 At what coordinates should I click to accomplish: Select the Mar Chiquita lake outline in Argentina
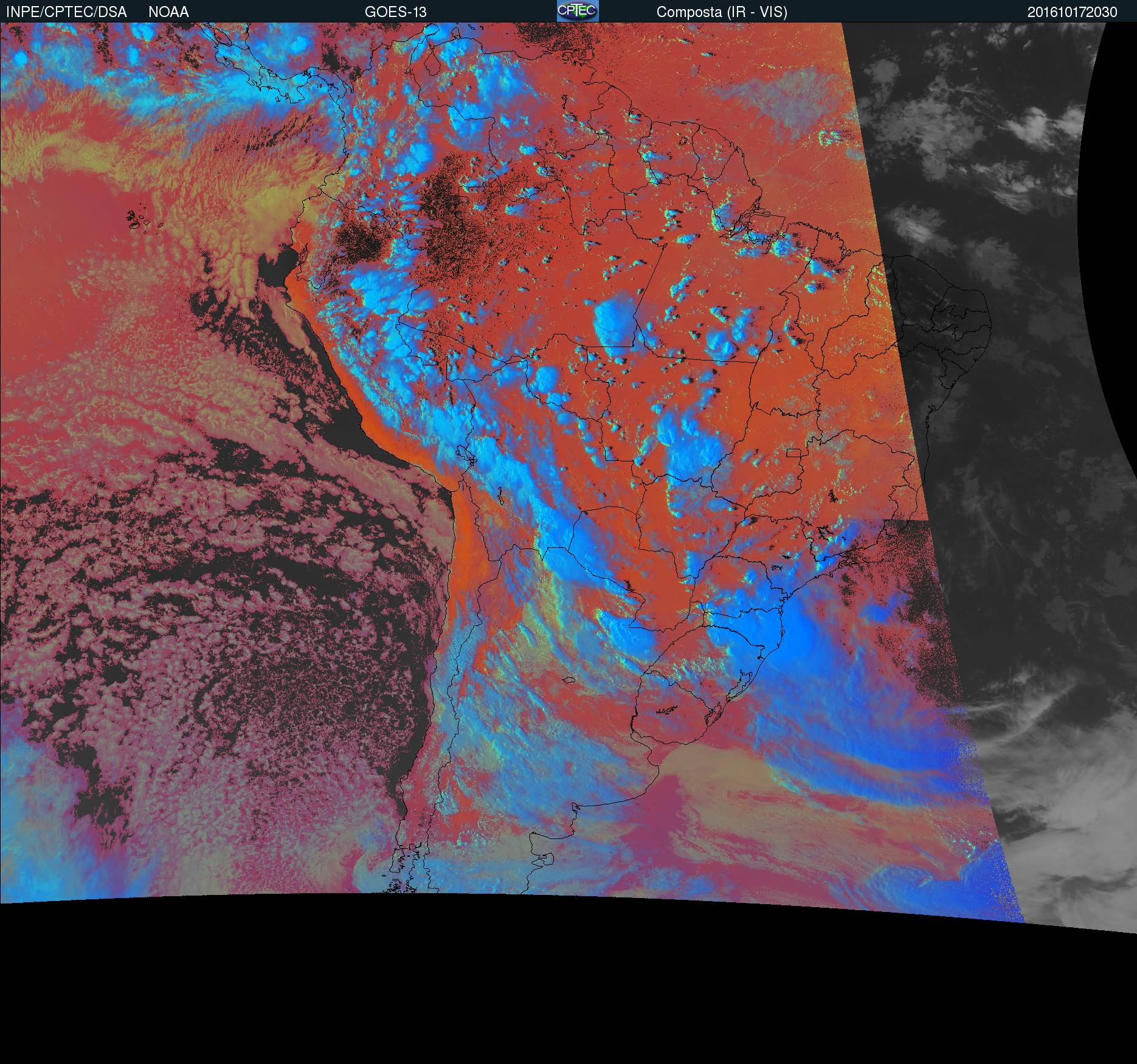[568, 680]
